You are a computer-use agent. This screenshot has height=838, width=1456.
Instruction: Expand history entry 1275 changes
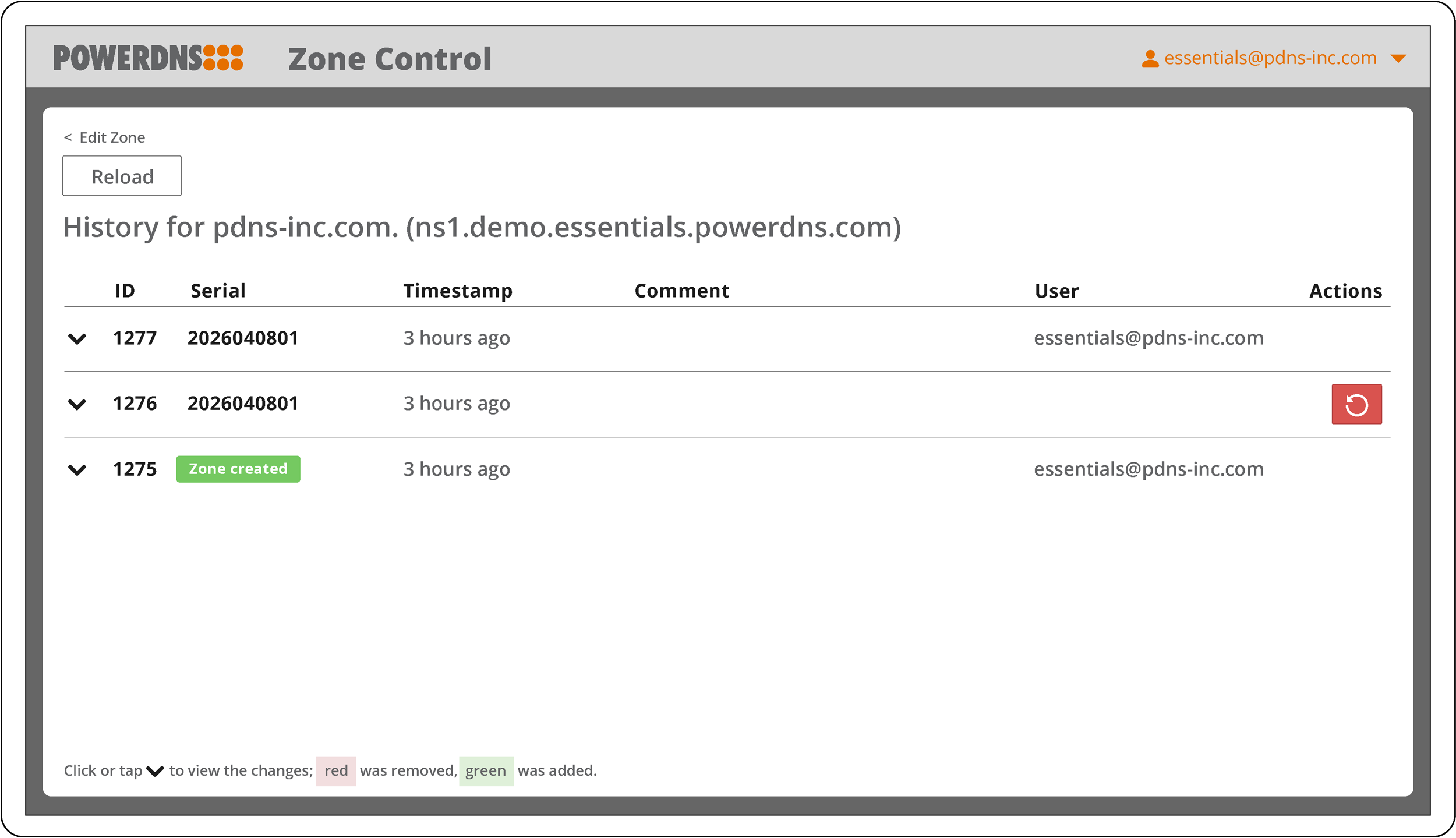(77, 469)
